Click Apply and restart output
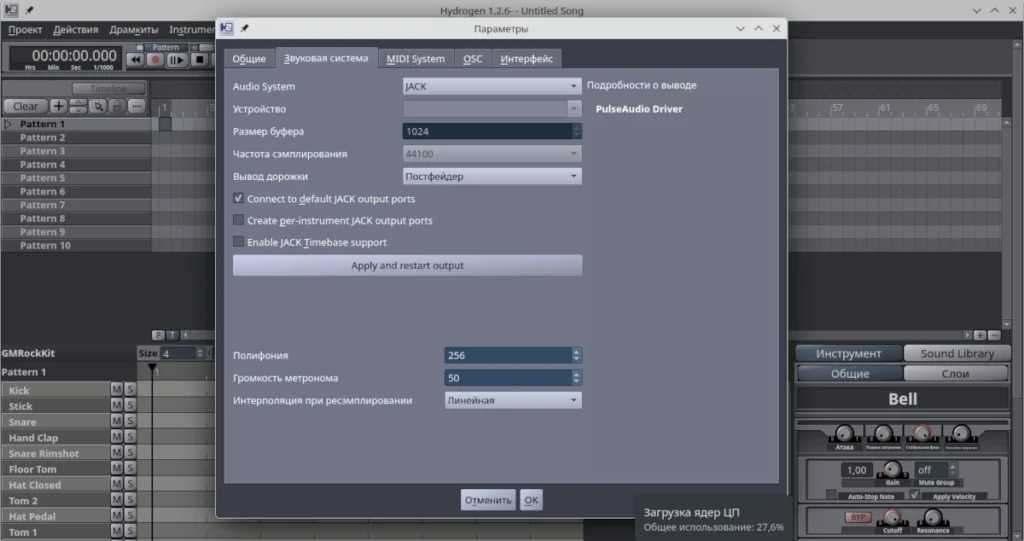 [408, 265]
